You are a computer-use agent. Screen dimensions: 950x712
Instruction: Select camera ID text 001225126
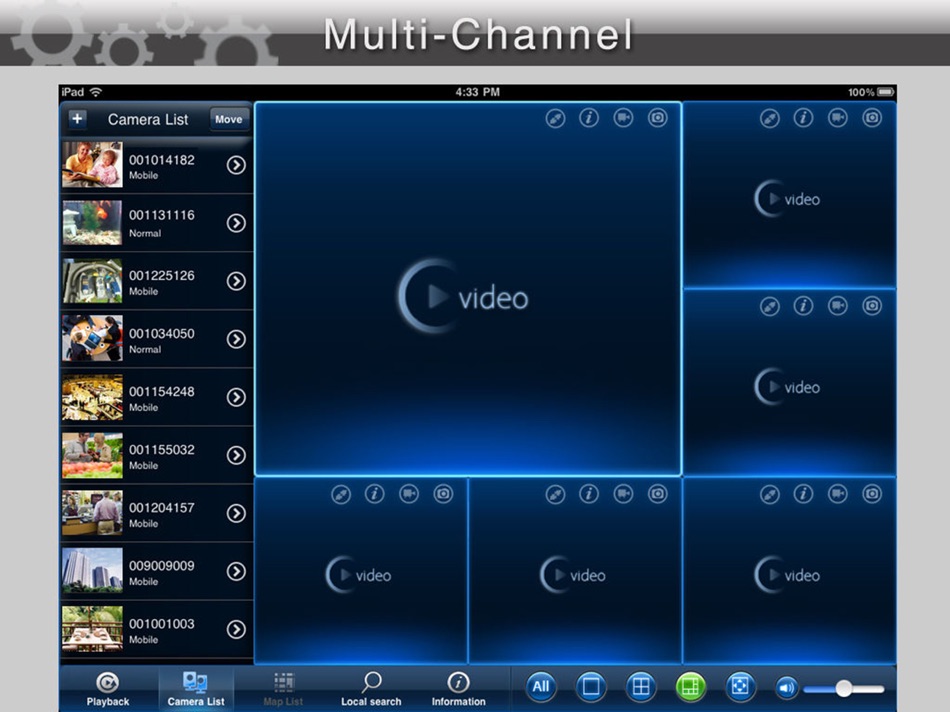point(162,275)
